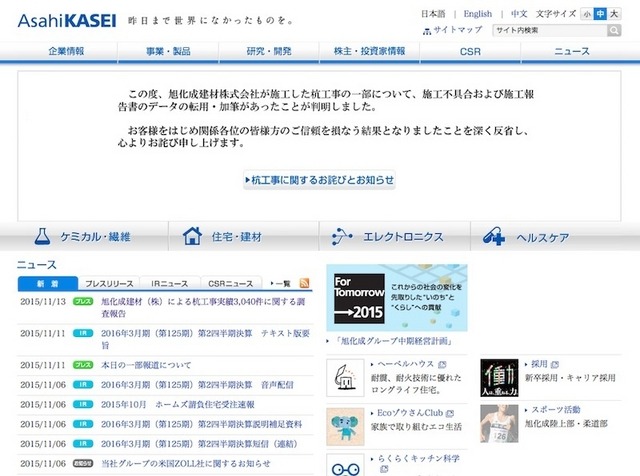Image resolution: width=640 pixels, height=476 pixels.
Task: Click the pill icon for ヘルスケア
Action: coord(493,236)
